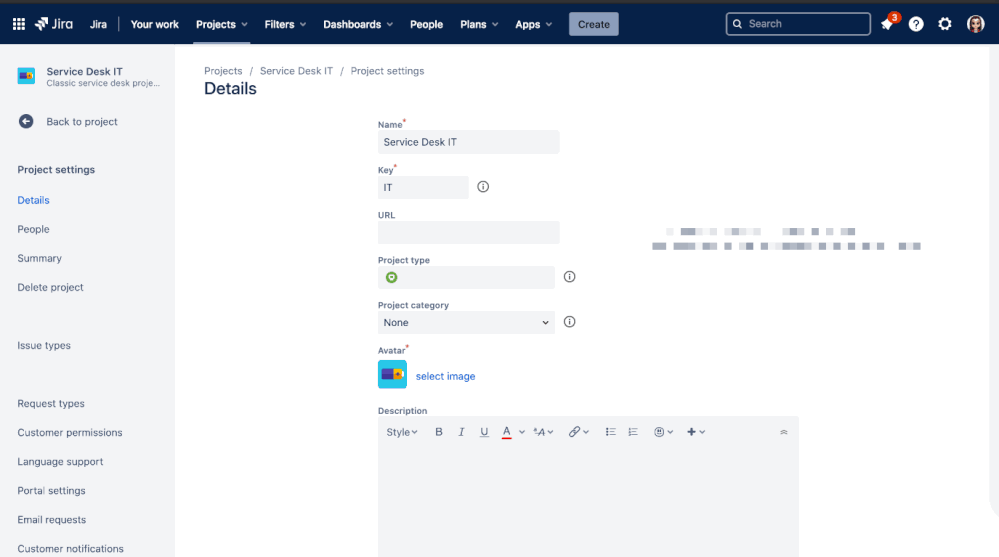Viewport: 999px width, 557px height.
Task: Toggle underline formatting in Description editor
Action: [x=484, y=432]
